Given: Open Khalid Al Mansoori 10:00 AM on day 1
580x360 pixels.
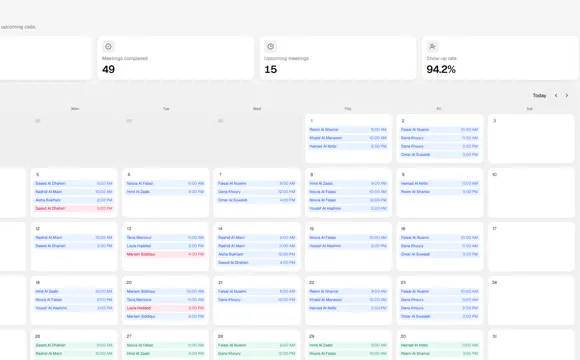Looking at the screenshot, I should [x=348, y=138].
